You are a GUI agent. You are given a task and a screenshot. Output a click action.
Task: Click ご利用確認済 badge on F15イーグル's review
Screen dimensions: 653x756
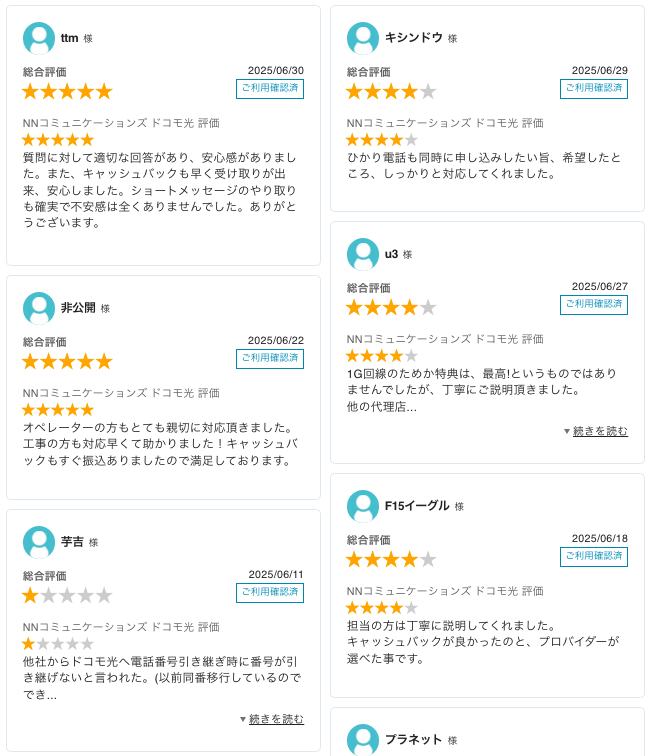pyautogui.click(x=594, y=557)
